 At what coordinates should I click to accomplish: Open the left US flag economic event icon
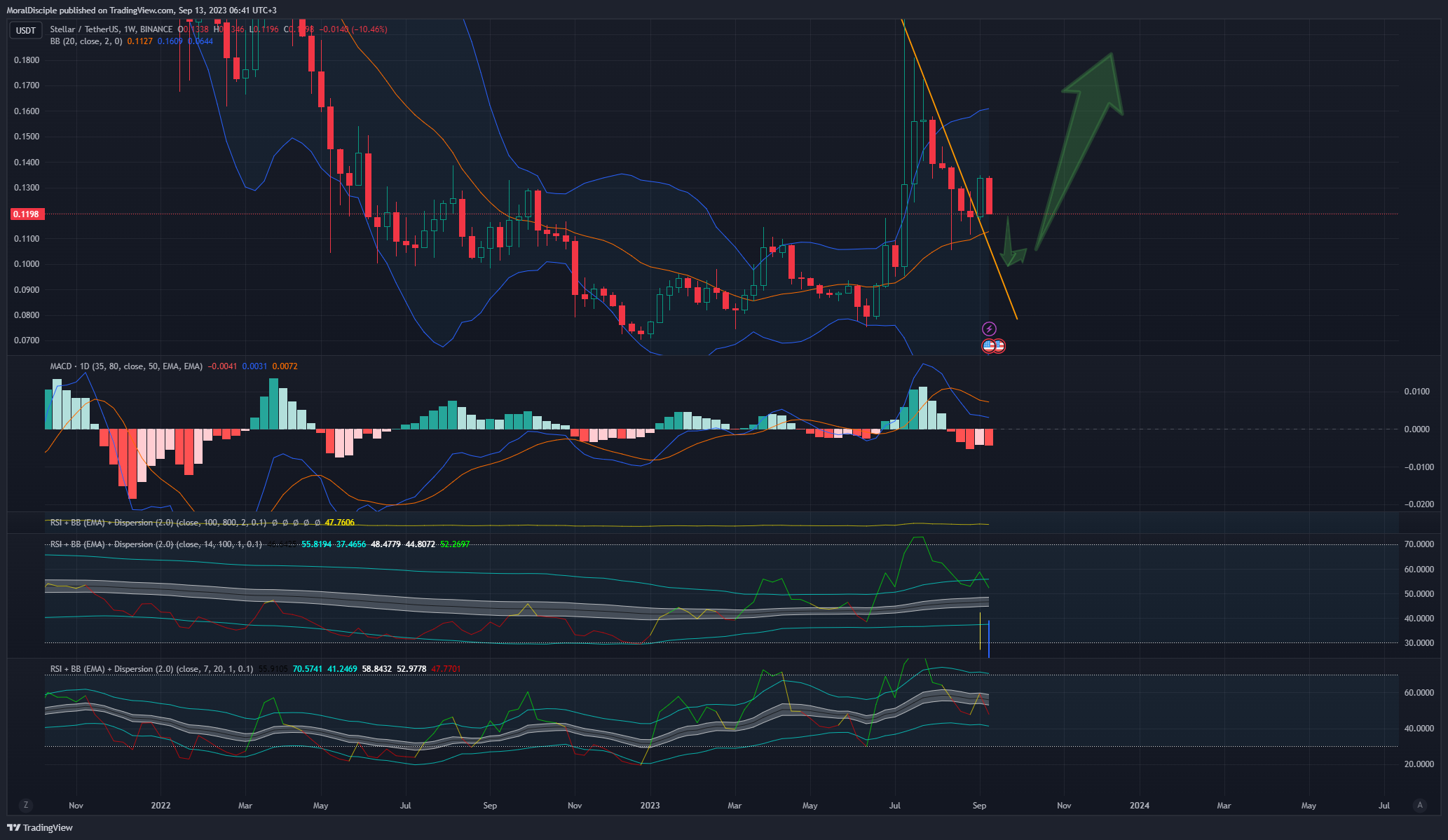click(x=988, y=345)
